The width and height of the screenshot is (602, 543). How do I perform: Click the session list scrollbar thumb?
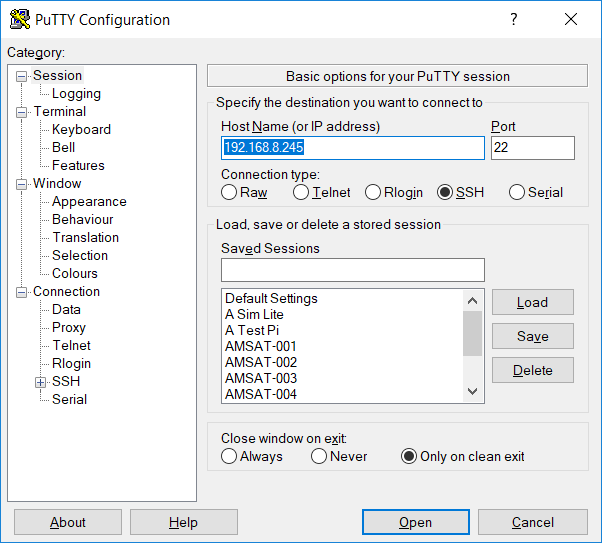coord(473,333)
